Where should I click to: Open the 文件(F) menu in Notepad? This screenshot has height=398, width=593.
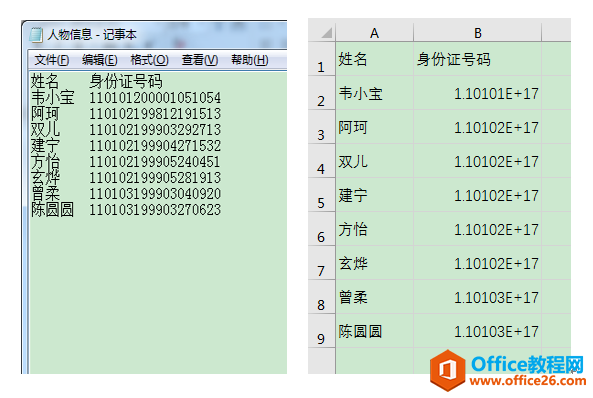pos(52,60)
